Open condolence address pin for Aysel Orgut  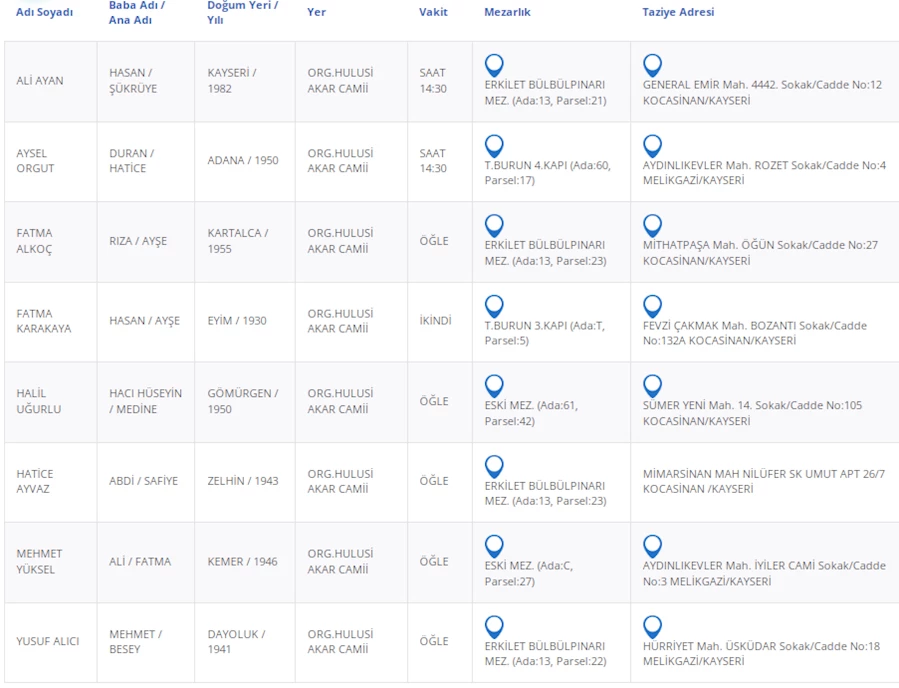(x=652, y=145)
